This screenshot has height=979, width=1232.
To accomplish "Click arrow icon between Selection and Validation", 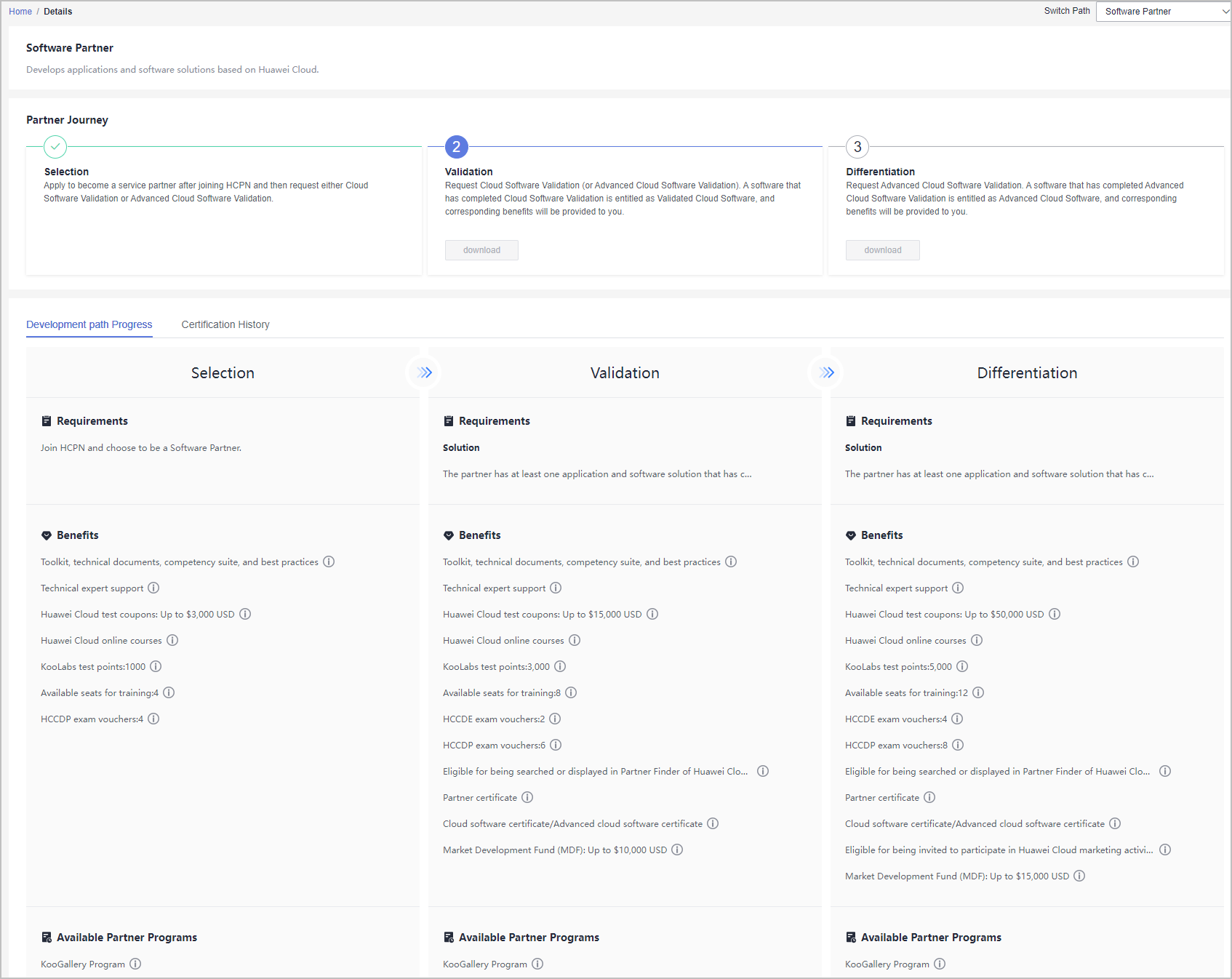I will coord(425,372).
